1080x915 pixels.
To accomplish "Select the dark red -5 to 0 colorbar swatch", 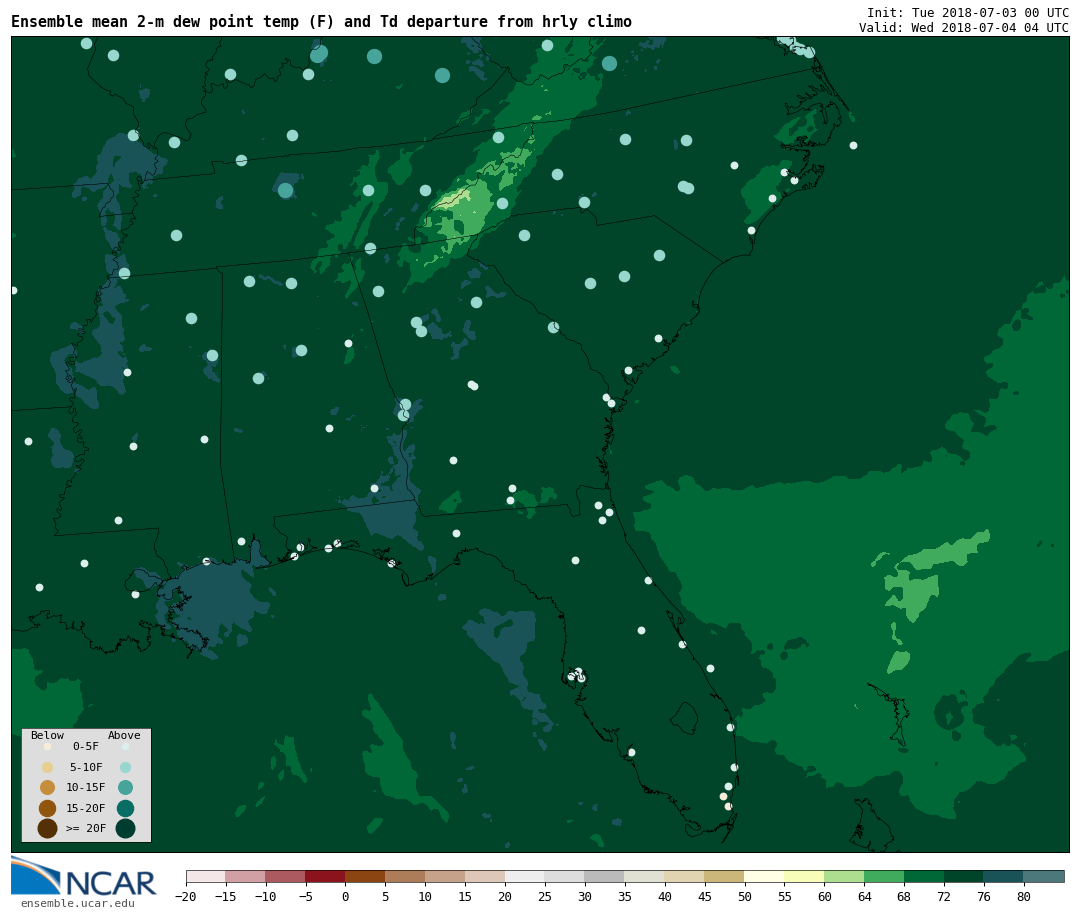I will pyautogui.click(x=325, y=876).
